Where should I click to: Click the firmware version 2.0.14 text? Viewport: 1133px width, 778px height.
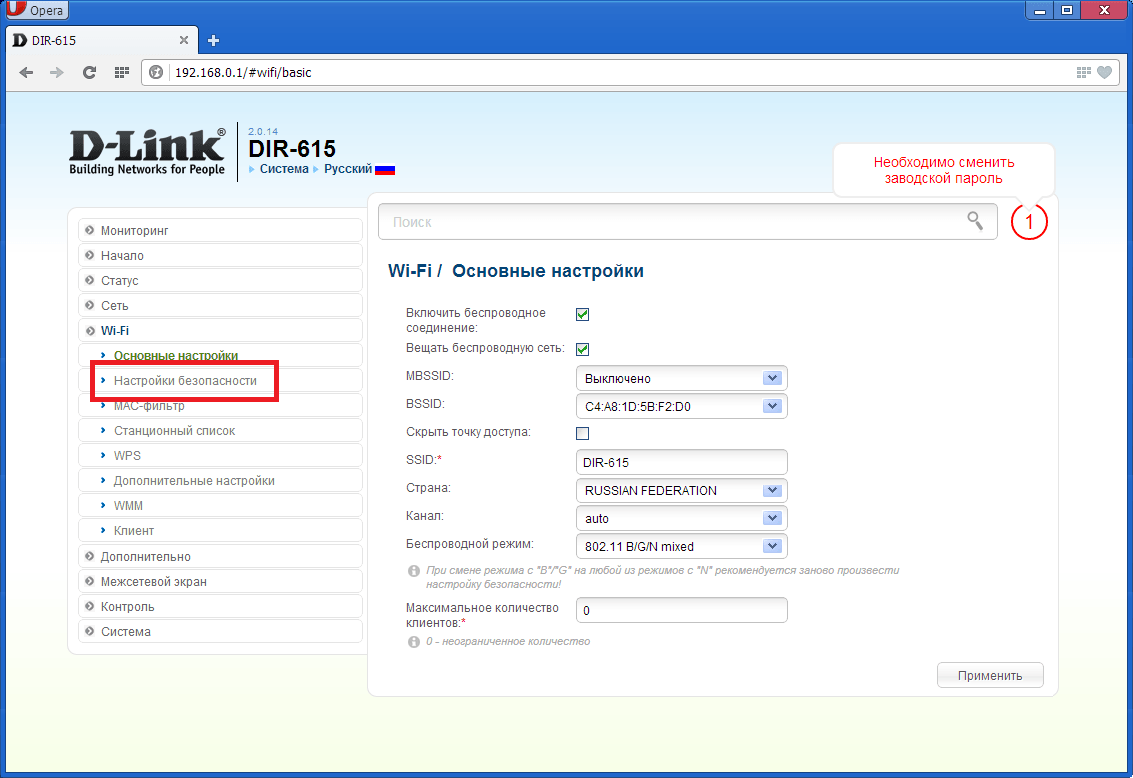[x=263, y=131]
